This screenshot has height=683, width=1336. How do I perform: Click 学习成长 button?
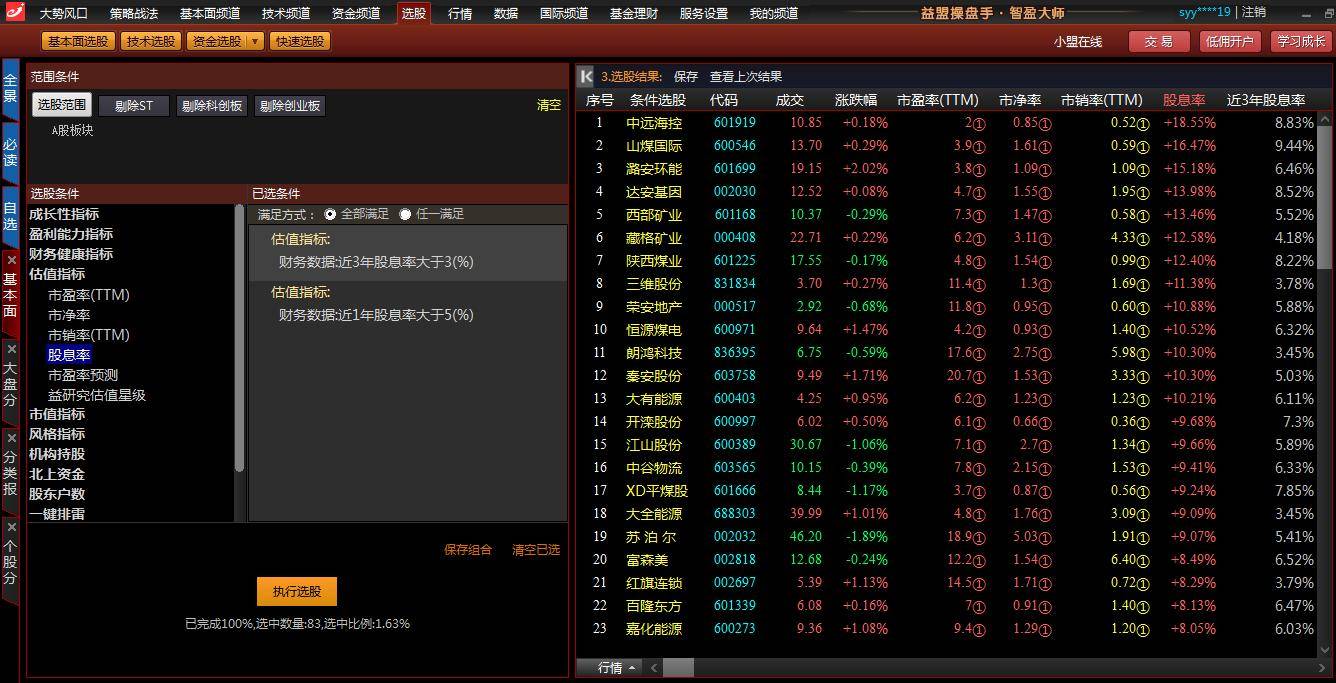pyautogui.click(x=1301, y=41)
